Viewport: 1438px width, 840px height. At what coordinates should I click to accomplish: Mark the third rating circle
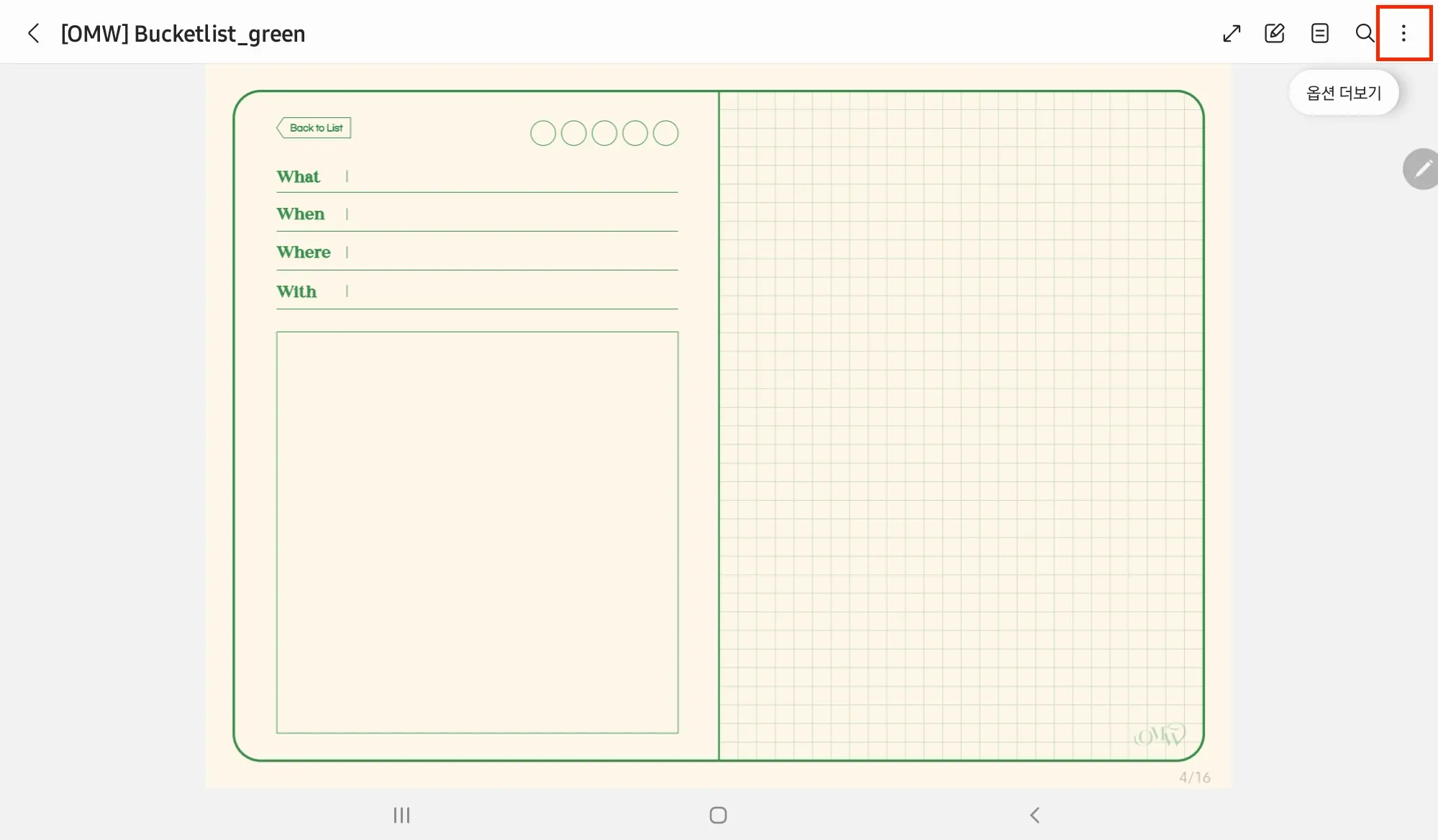604,133
